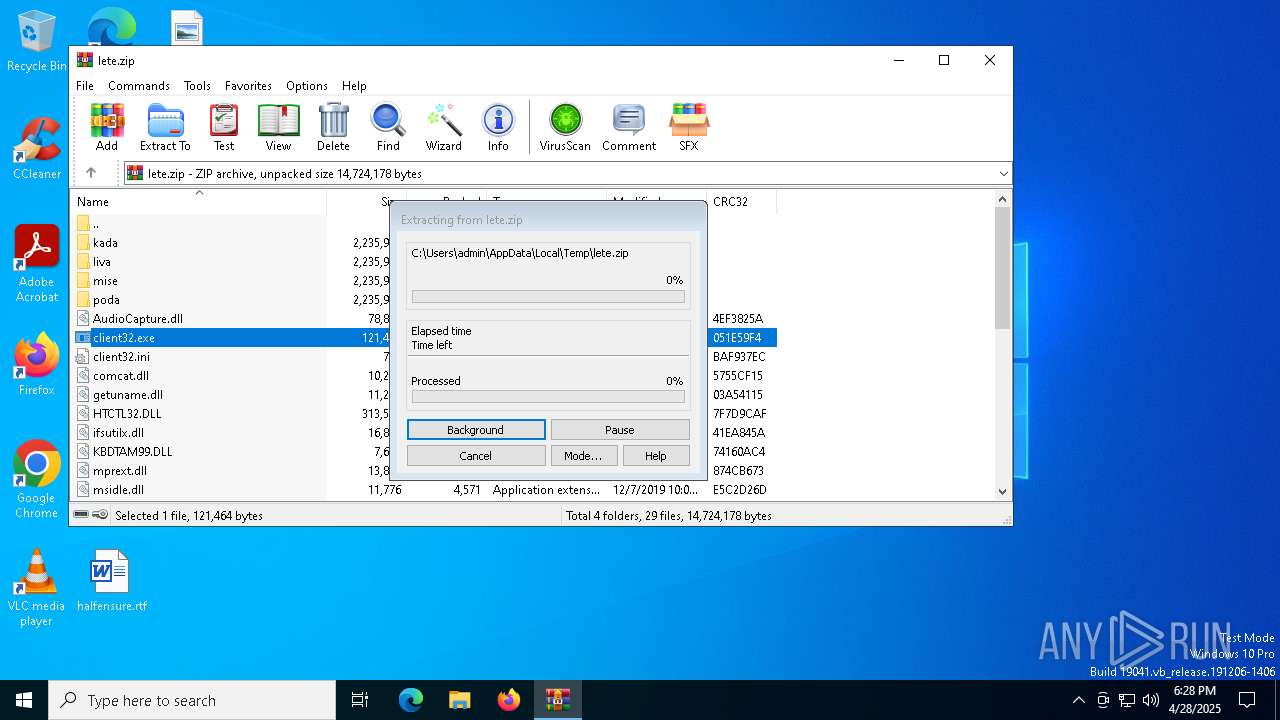Select ifsutilx.dll file

coord(121,433)
